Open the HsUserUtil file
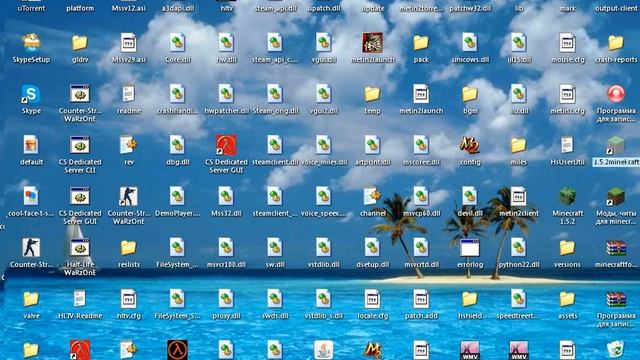640x360 pixels. point(567,145)
